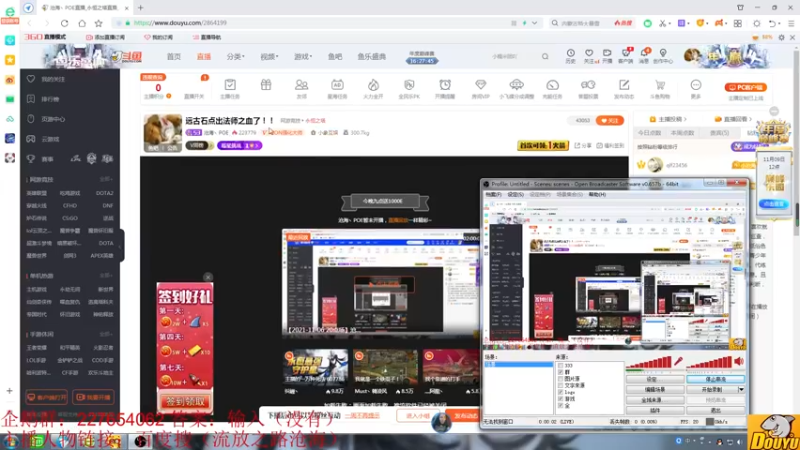Open 客户端 download icon in header

[x=626, y=53]
